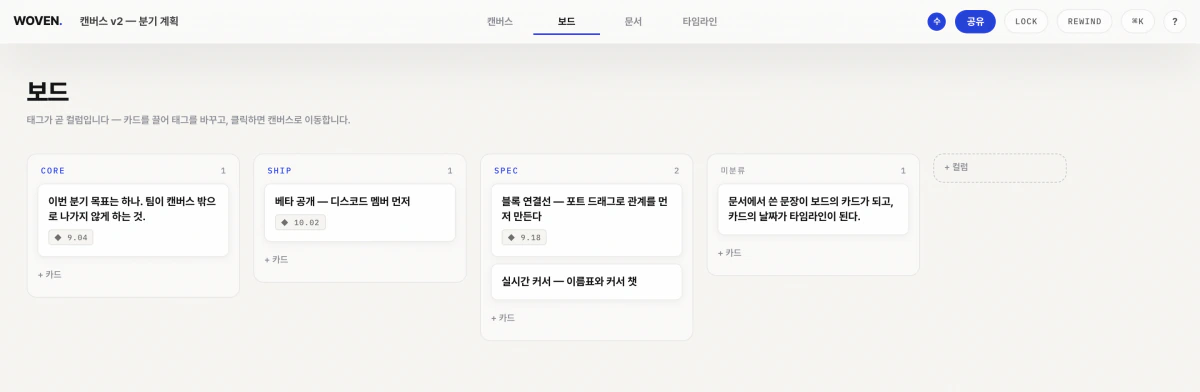Click the 9.18 date tag on SPEC card

pyautogui.click(x=524, y=237)
